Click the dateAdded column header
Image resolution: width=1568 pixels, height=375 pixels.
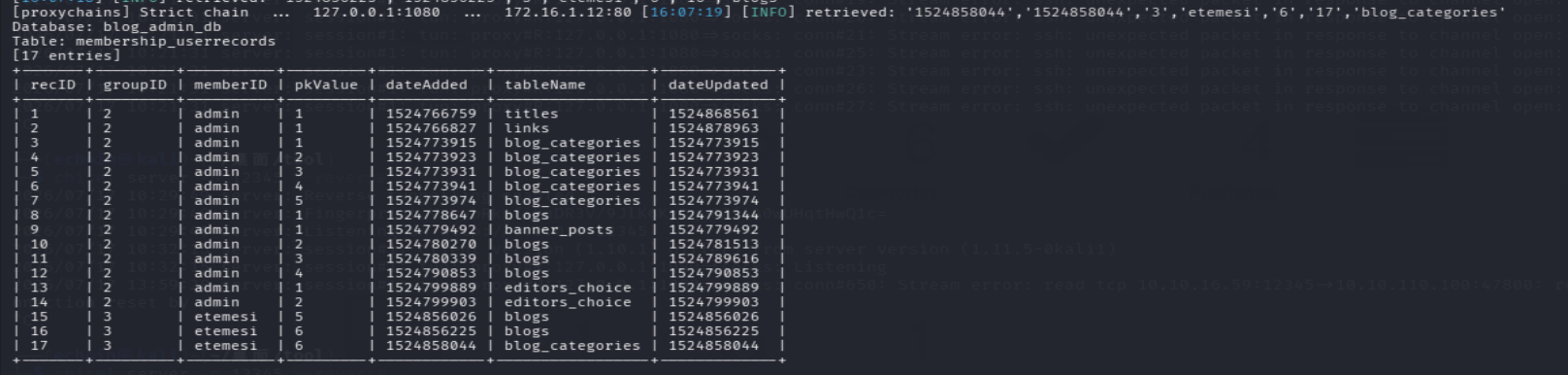[426, 85]
